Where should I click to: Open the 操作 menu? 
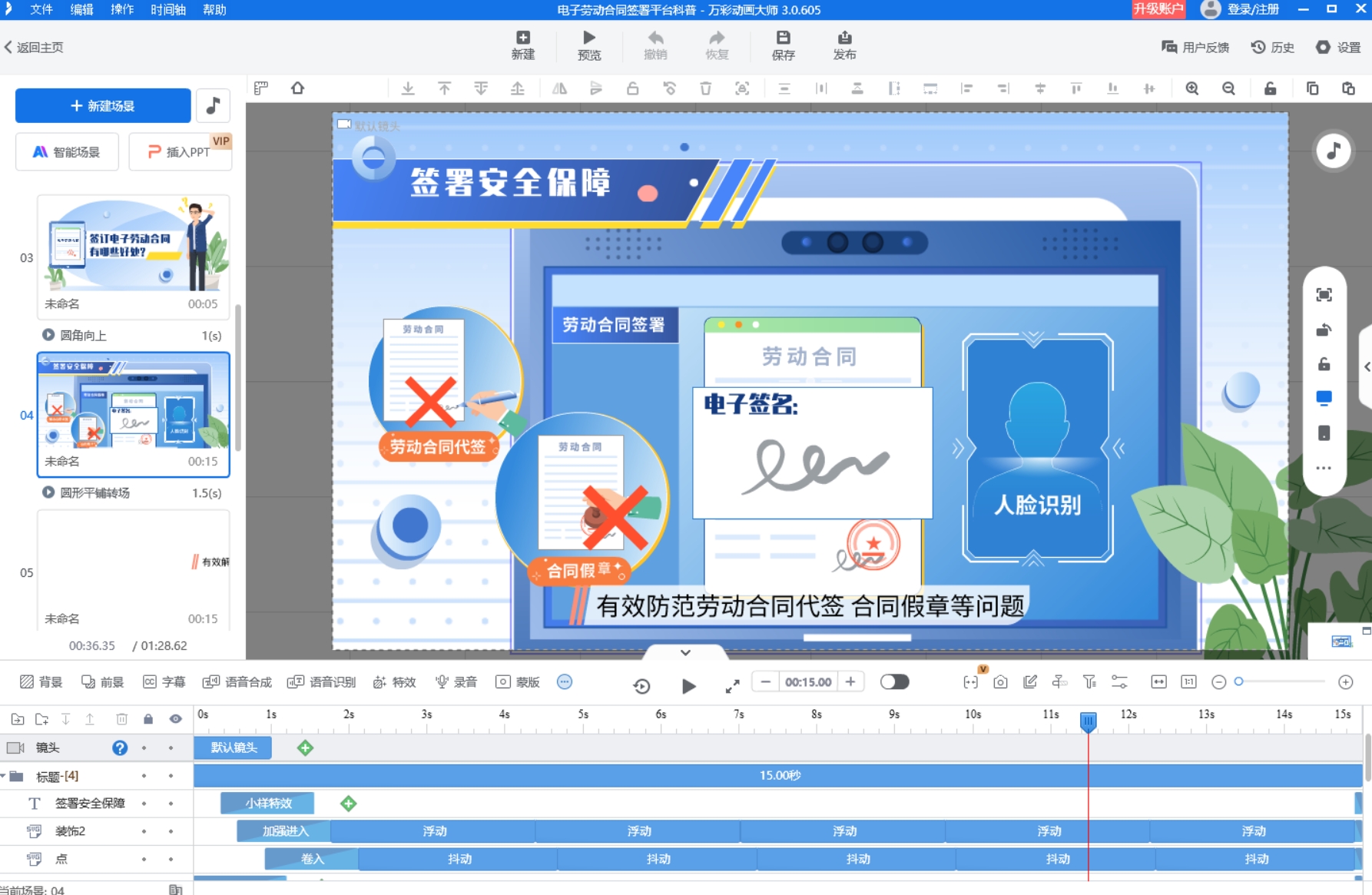122,9
